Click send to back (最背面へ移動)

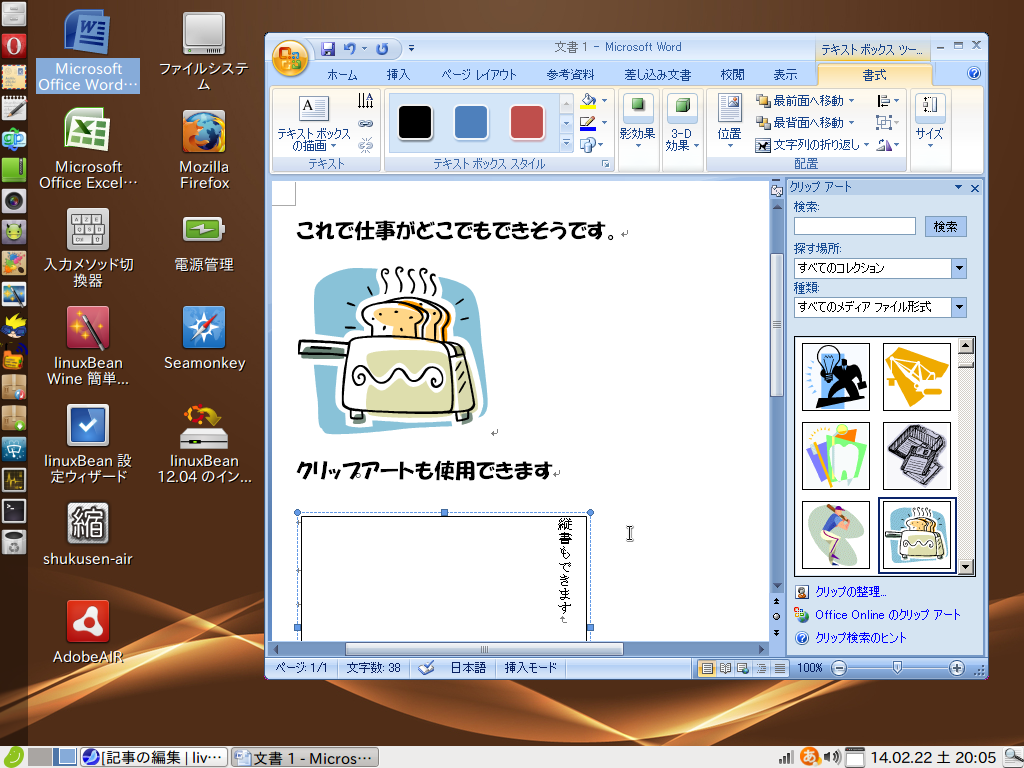point(805,123)
